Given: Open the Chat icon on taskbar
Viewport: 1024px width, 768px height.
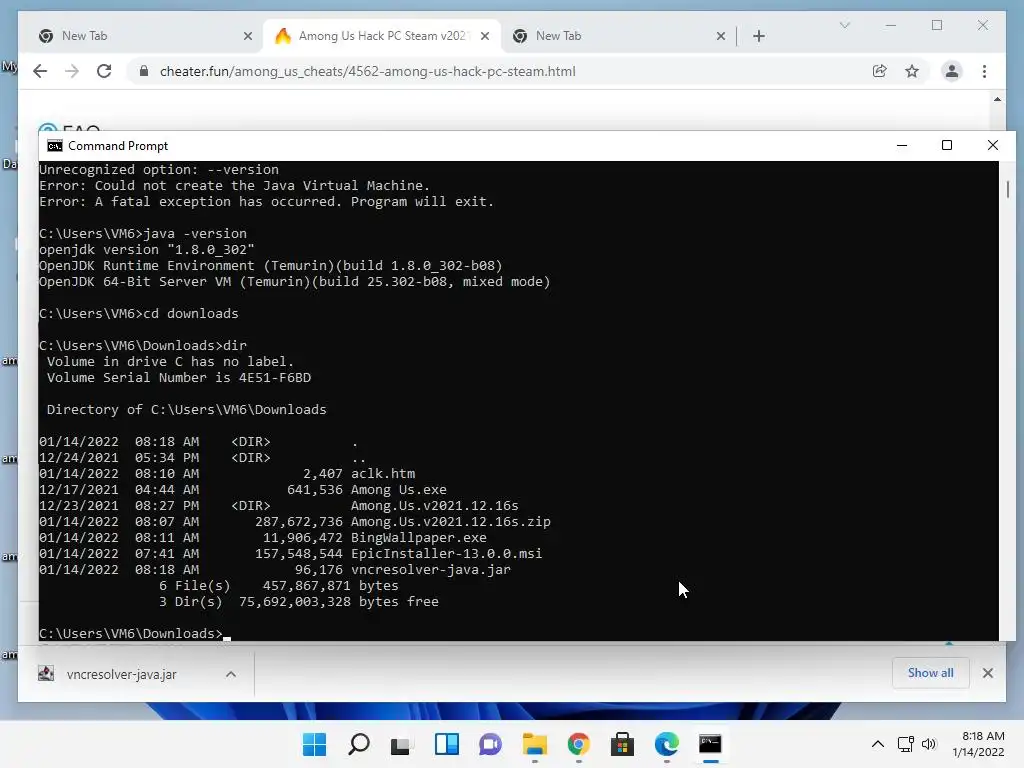Looking at the screenshot, I should point(490,744).
